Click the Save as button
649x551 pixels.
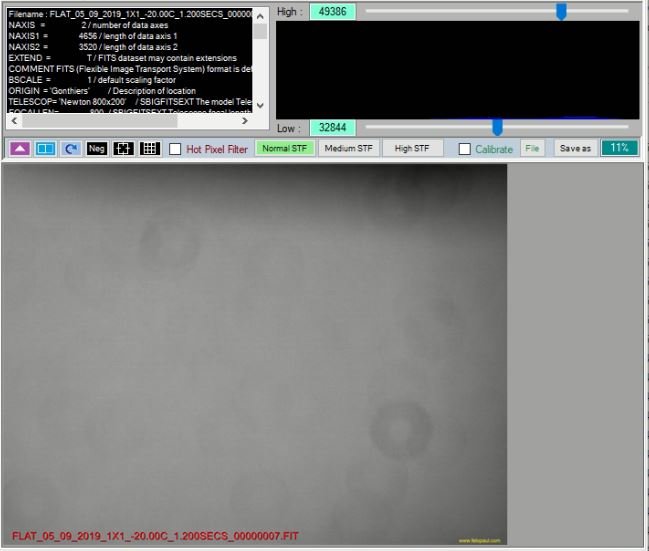(575, 148)
